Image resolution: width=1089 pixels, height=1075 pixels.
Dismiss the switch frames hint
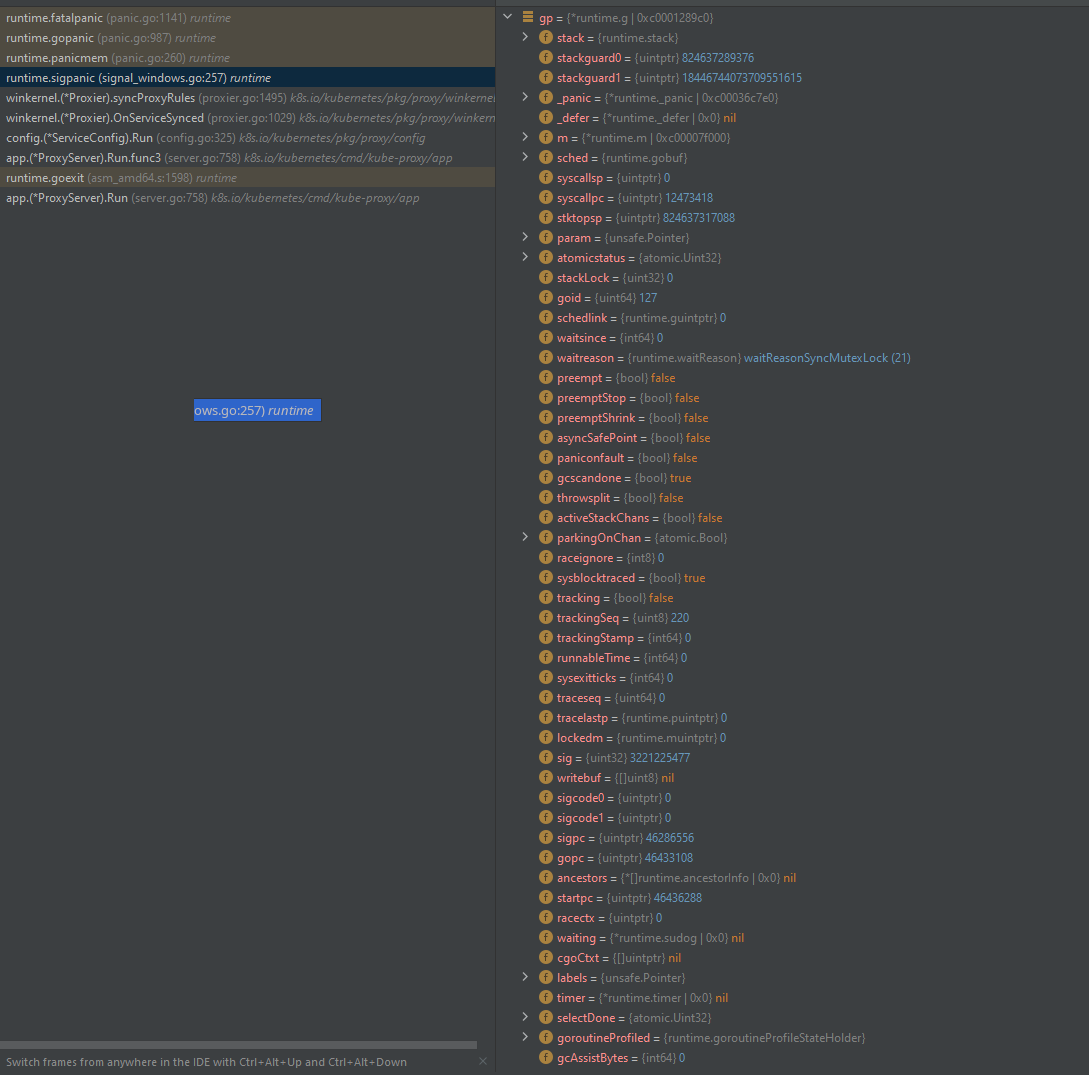click(x=483, y=1061)
